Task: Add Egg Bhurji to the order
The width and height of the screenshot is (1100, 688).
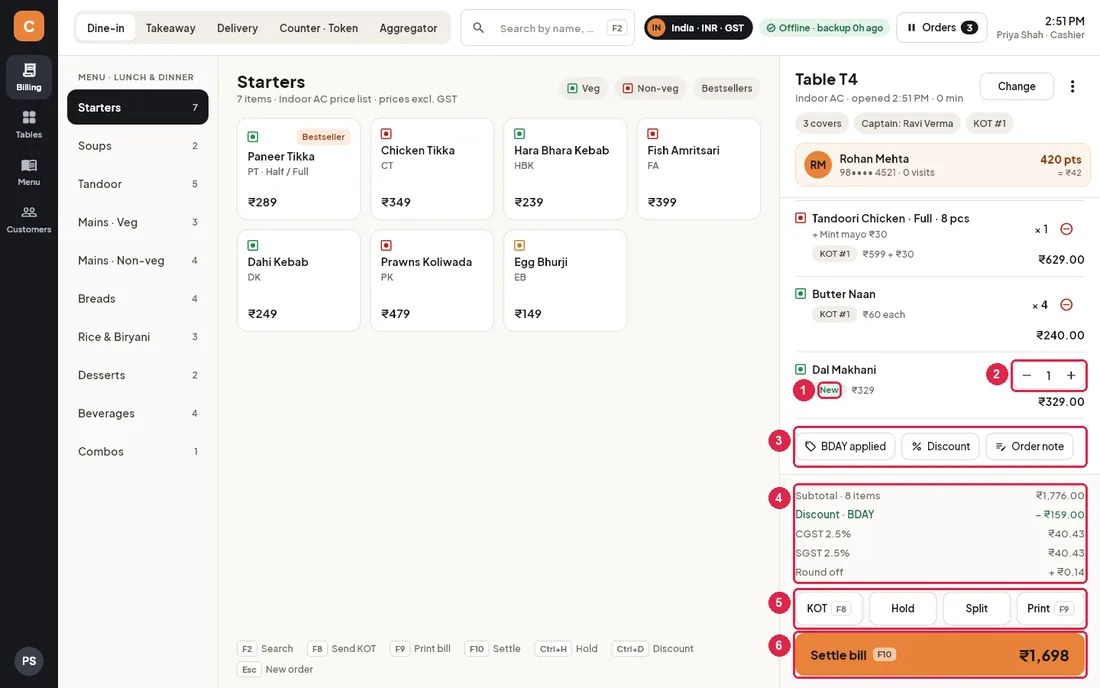Action: click(565, 281)
